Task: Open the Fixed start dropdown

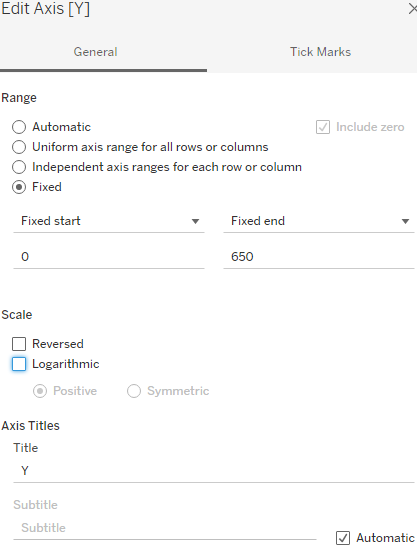Action: (109, 221)
